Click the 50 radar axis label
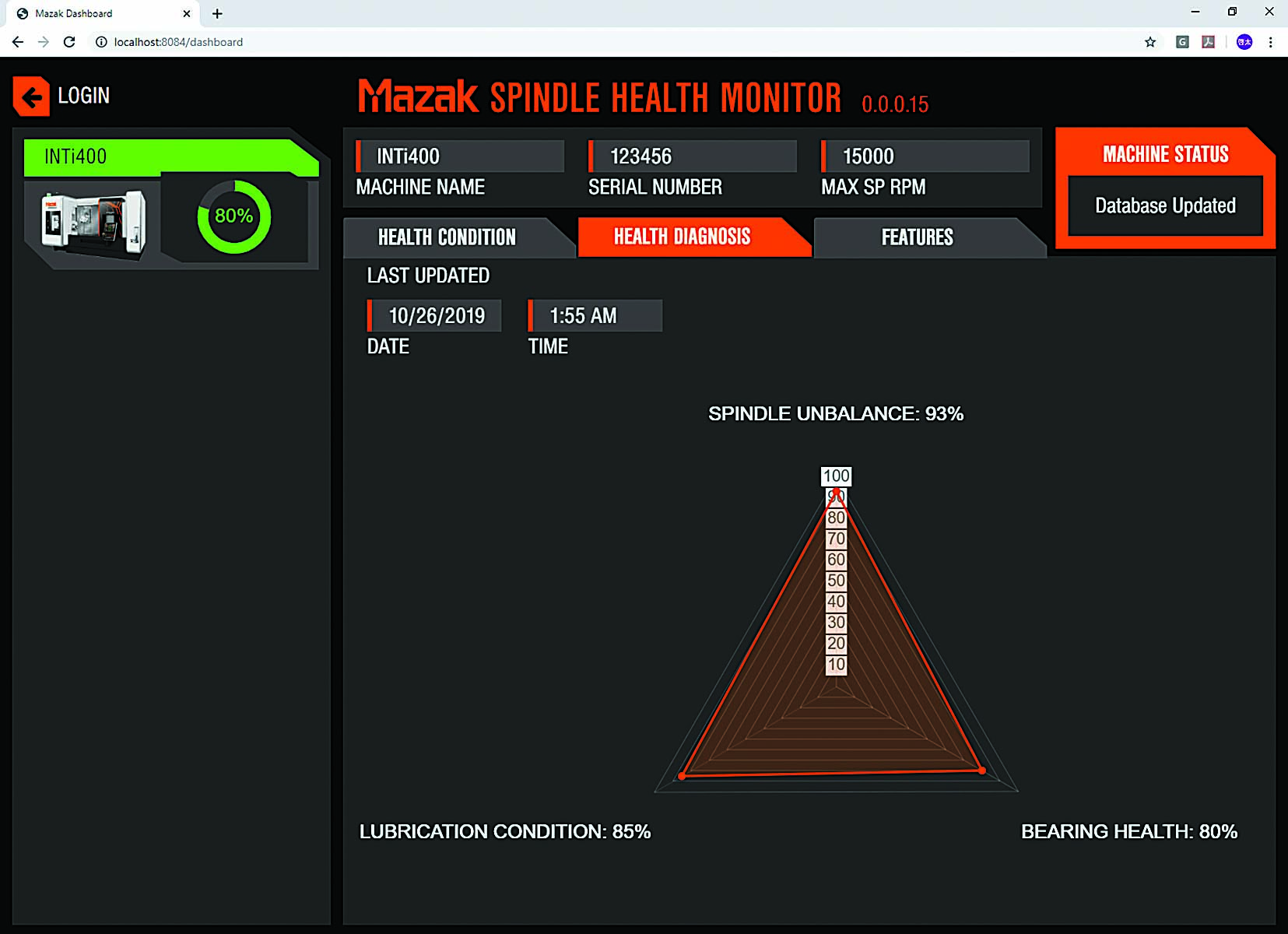The image size is (1288, 934). (836, 581)
